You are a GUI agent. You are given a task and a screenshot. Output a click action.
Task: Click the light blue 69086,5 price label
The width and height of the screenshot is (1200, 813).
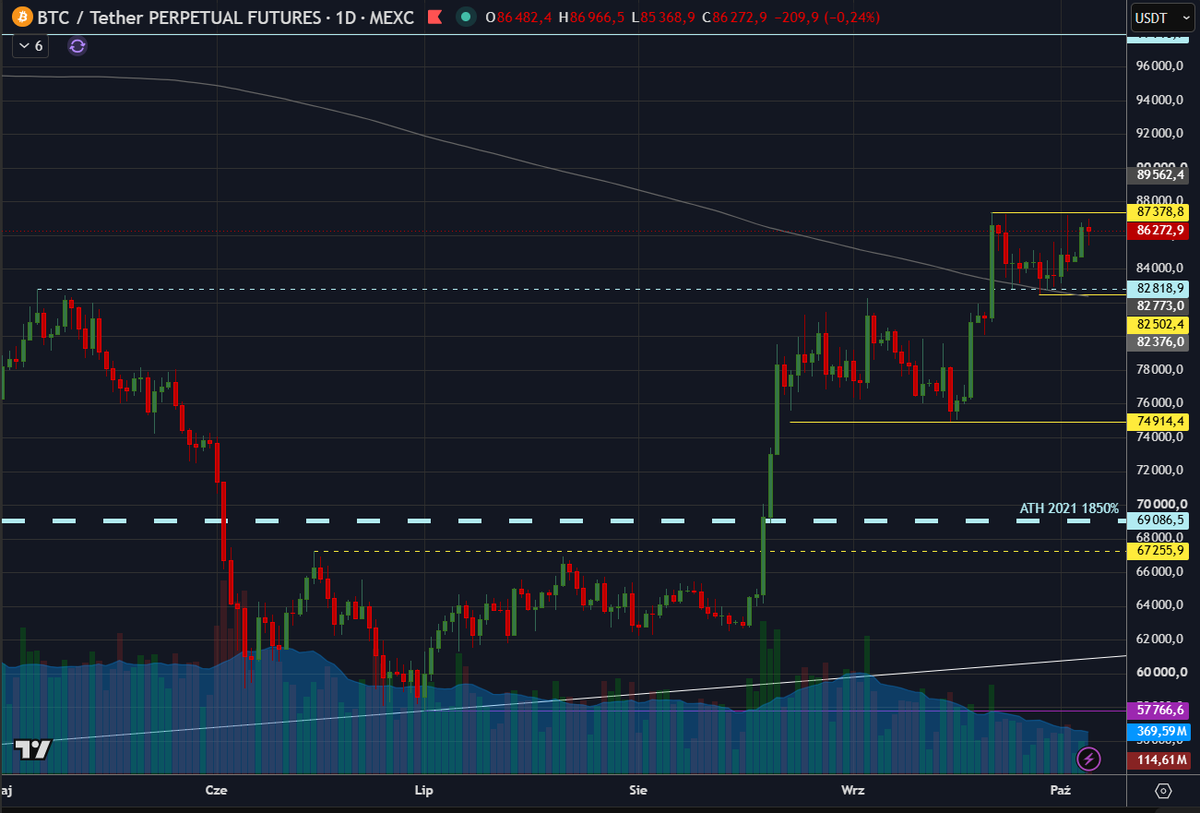click(1159, 521)
